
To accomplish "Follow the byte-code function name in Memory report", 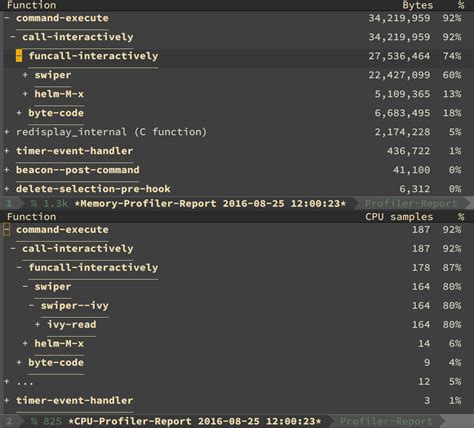I will point(56,113).
